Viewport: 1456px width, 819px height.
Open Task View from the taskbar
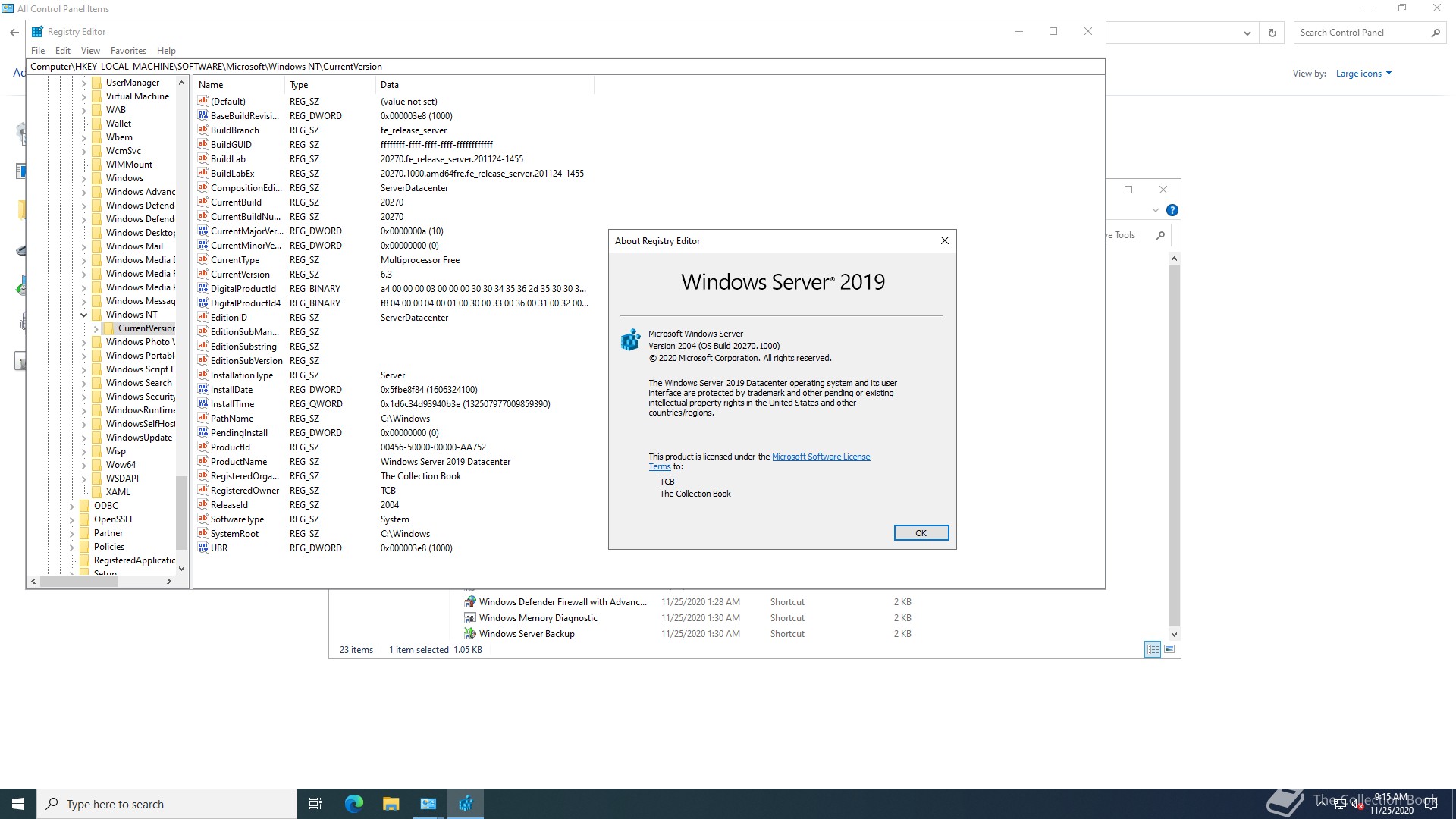point(315,804)
